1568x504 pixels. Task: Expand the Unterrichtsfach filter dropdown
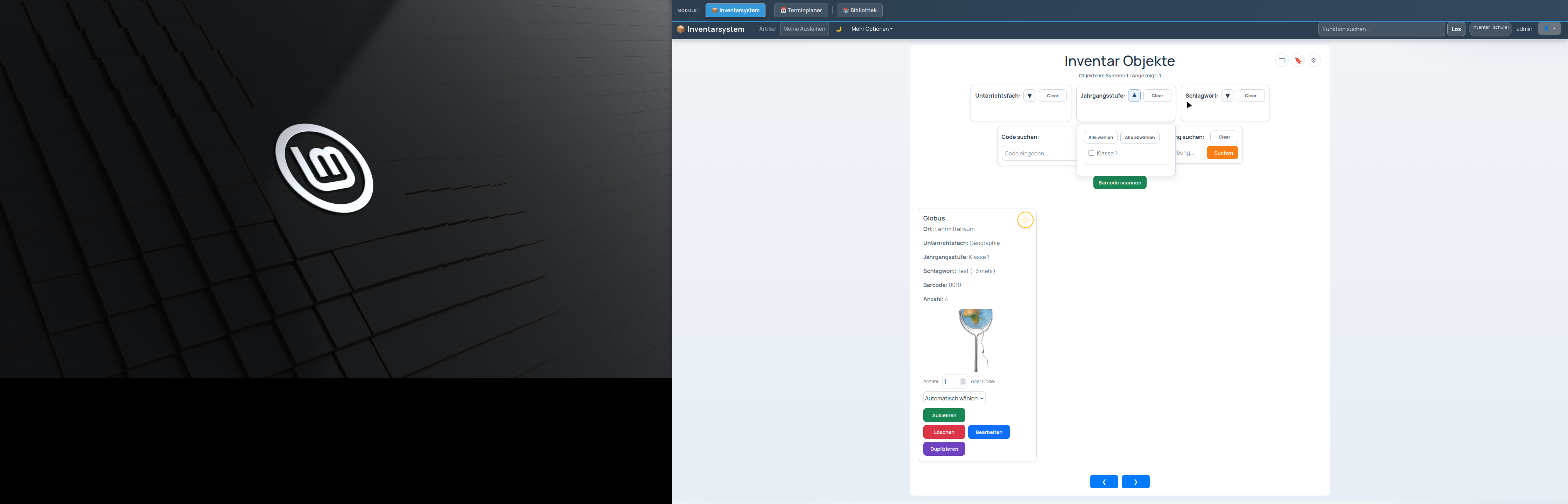[x=1029, y=96]
